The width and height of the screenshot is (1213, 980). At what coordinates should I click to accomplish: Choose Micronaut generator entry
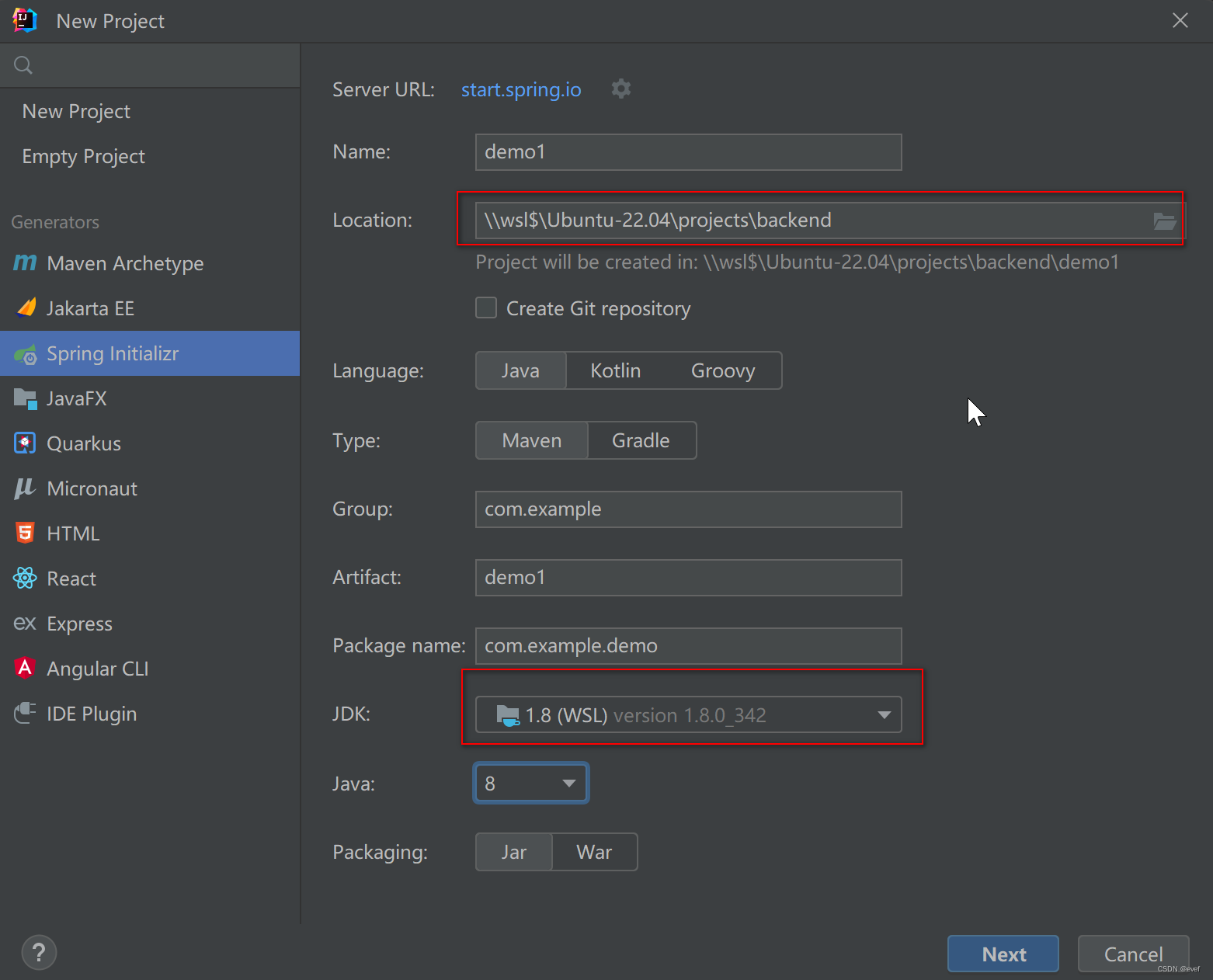point(150,488)
